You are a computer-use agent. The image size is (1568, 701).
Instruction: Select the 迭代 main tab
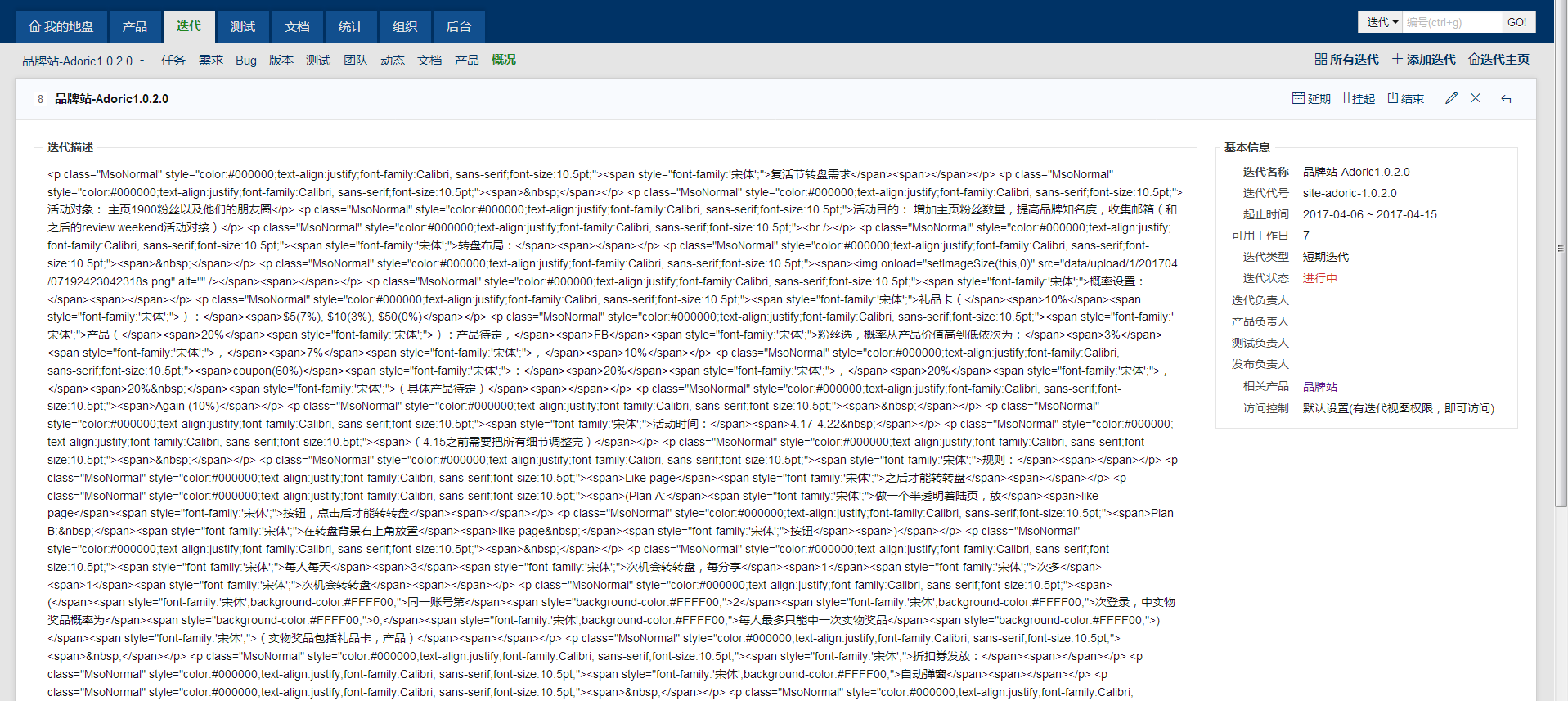point(189,26)
